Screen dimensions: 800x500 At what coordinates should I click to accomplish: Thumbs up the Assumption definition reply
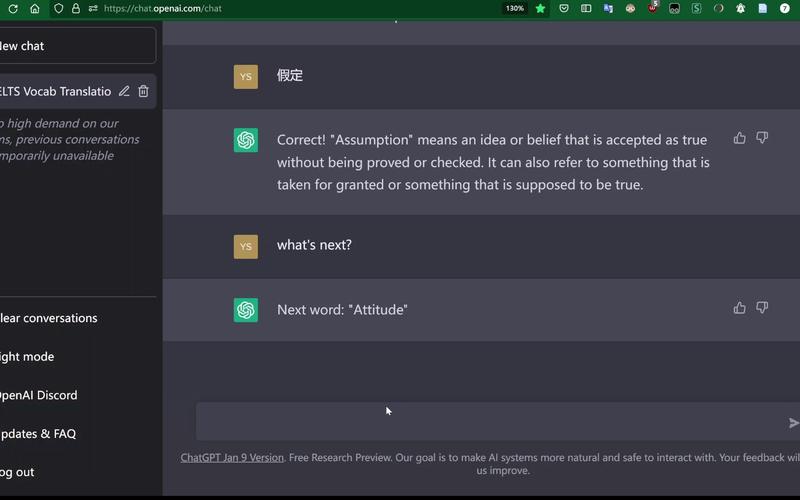pyautogui.click(x=740, y=138)
